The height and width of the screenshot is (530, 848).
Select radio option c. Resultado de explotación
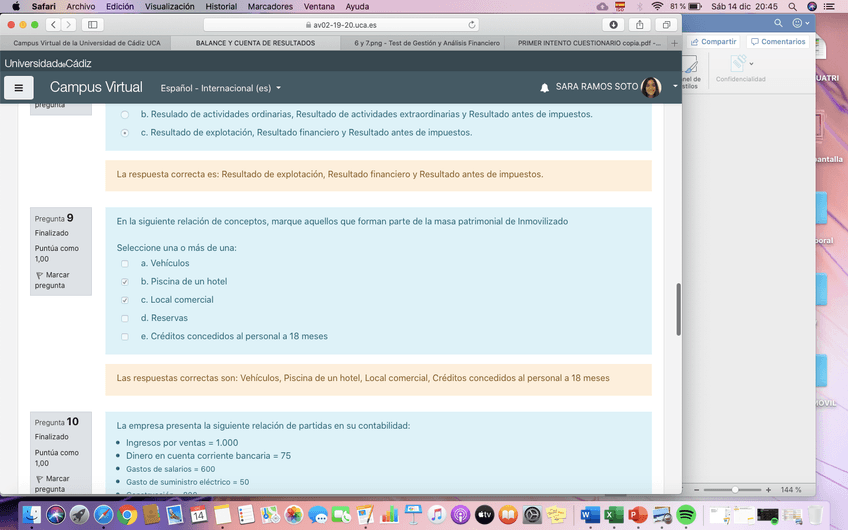coord(125,133)
